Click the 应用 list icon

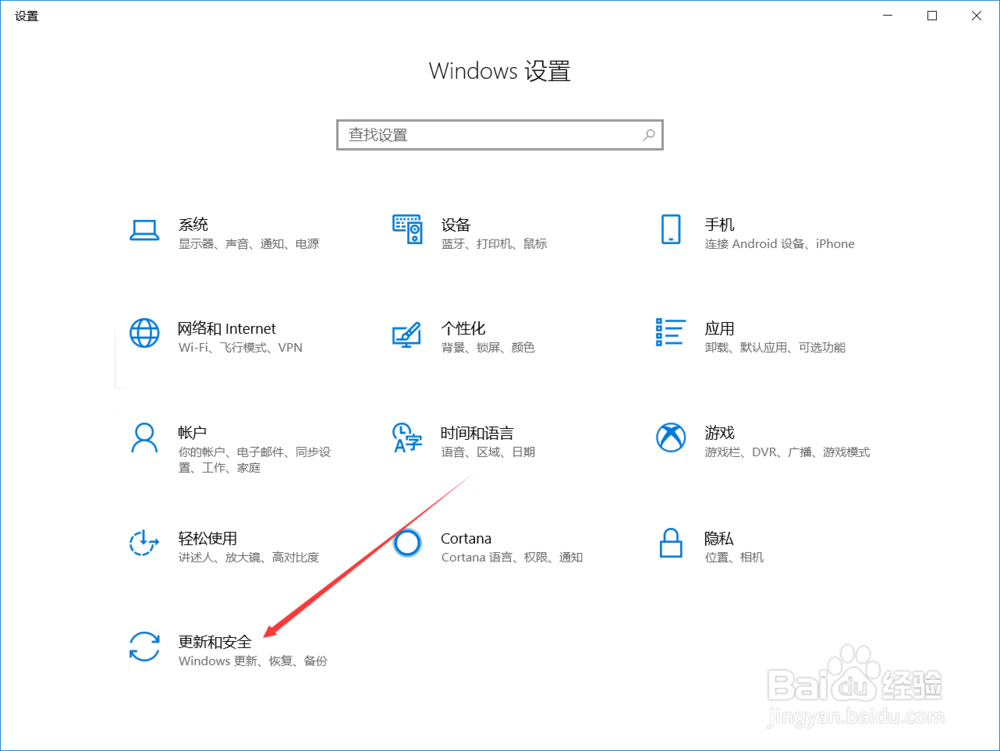tap(670, 333)
